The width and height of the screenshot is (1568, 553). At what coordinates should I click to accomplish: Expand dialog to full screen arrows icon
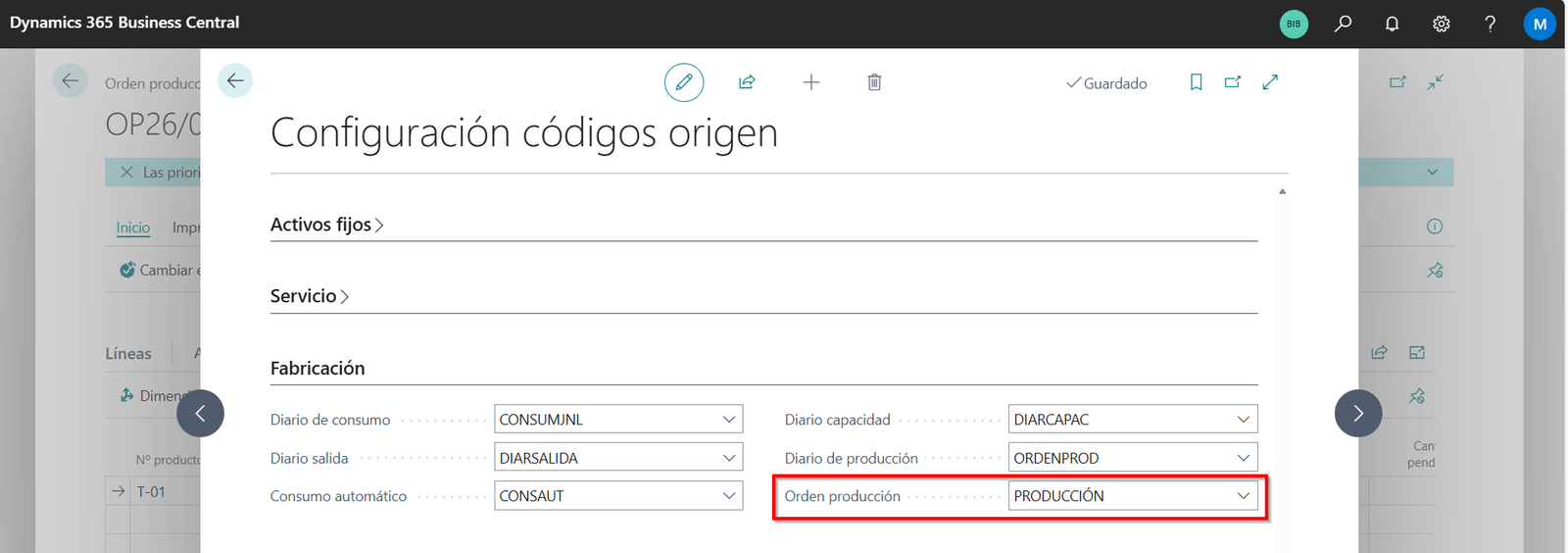tap(1270, 82)
